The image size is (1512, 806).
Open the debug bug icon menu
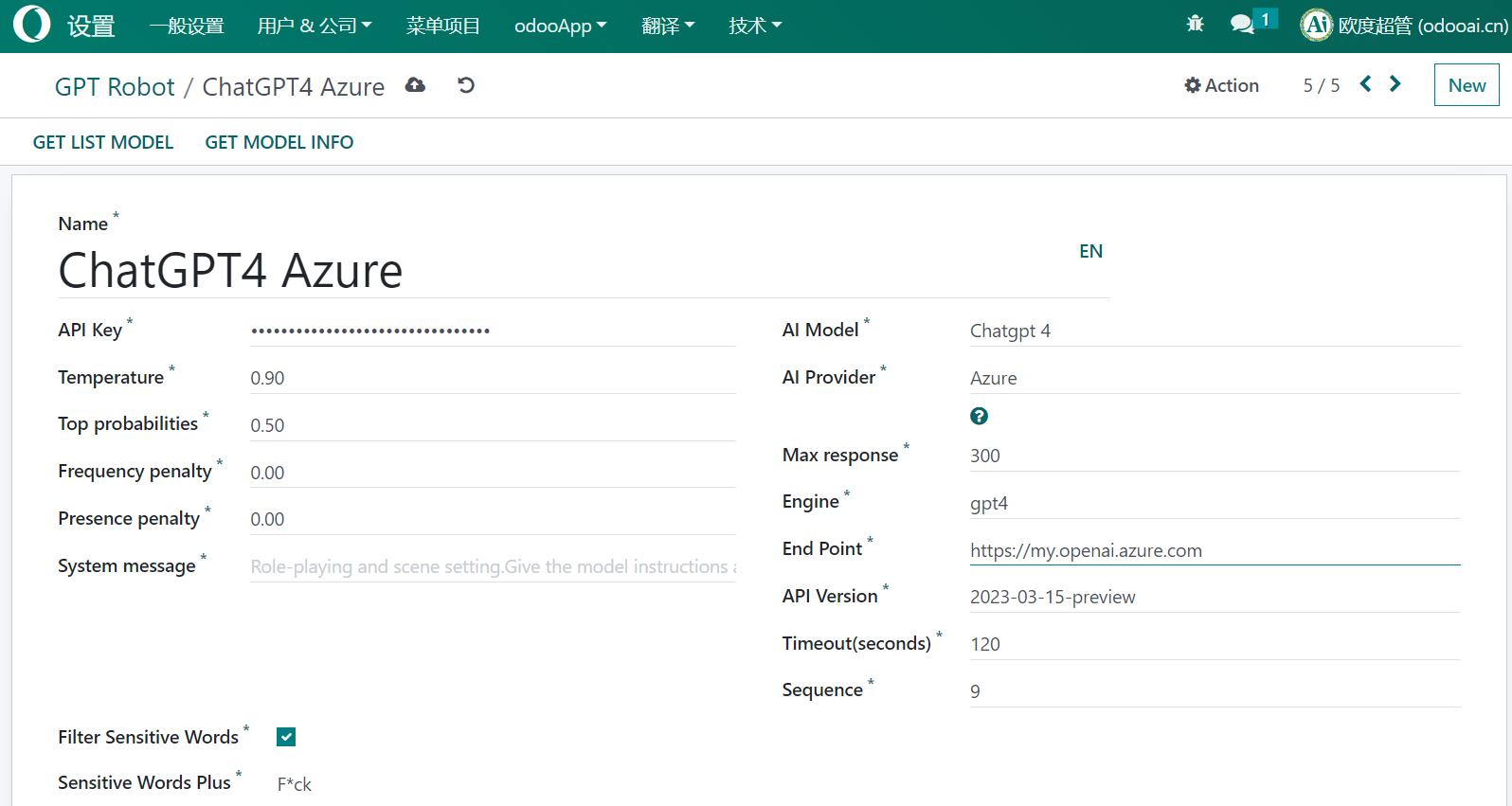click(1195, 25)
